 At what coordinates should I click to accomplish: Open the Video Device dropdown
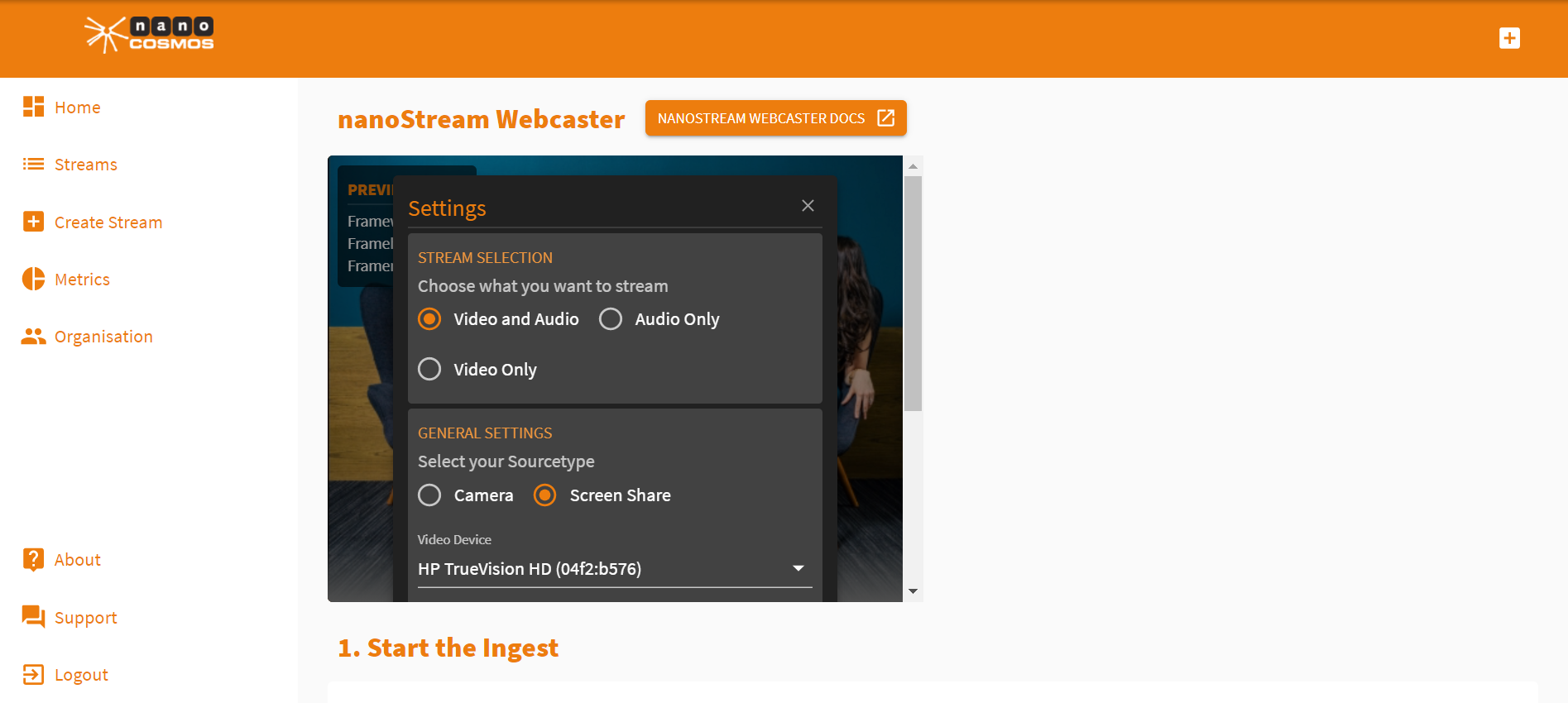pyautogui.click(x=615, y=569)
